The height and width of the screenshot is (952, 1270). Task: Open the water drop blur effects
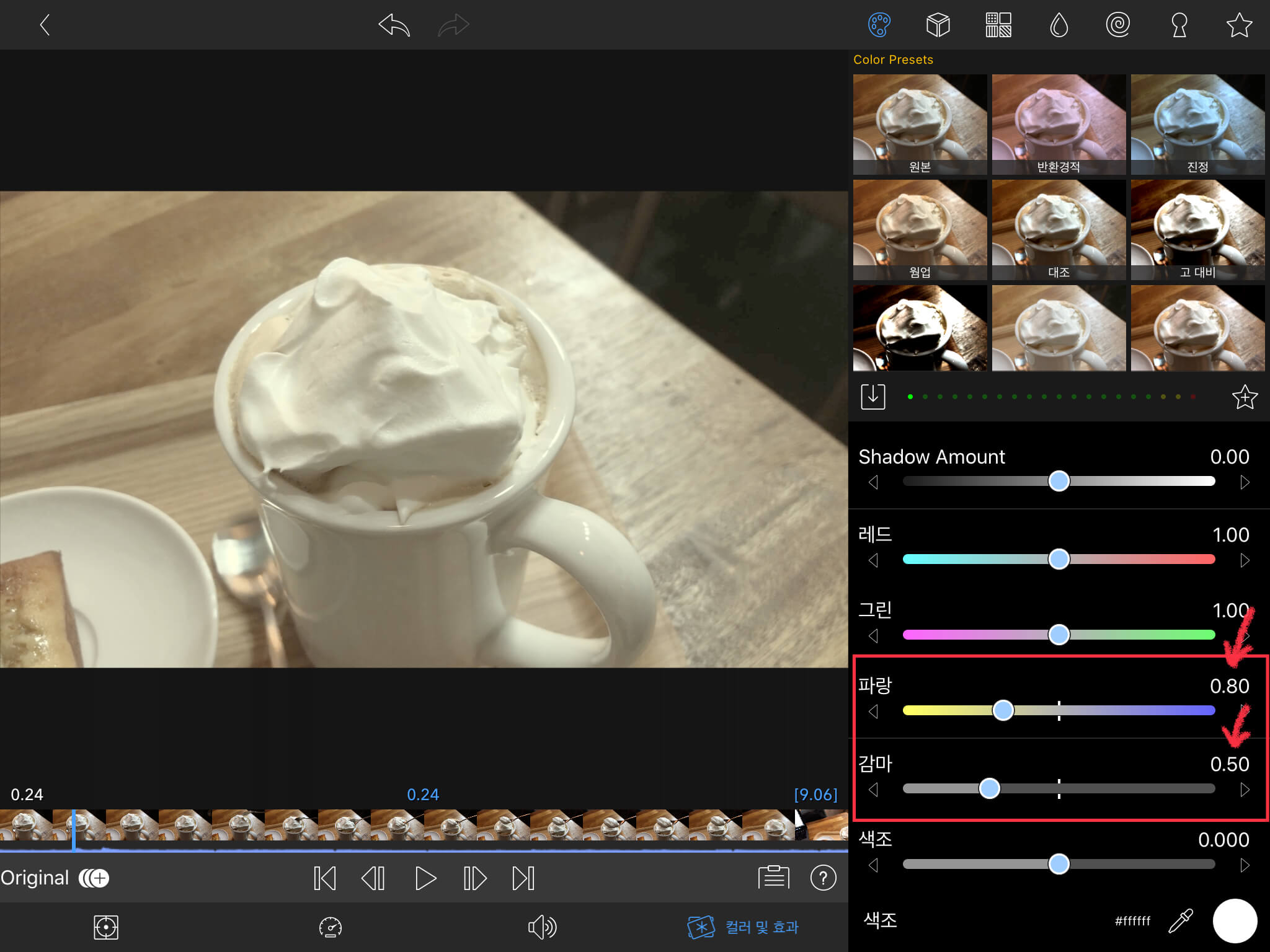(x=1059, y=25)
